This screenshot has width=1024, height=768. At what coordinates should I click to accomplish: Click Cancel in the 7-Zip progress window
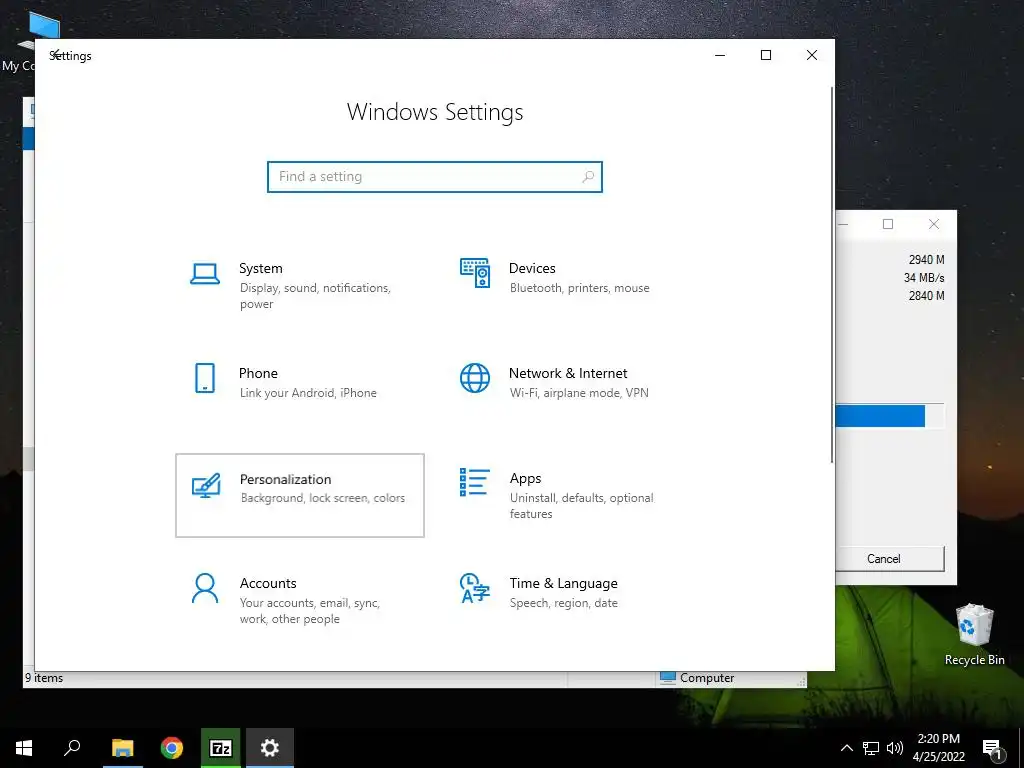coord(889,559)
